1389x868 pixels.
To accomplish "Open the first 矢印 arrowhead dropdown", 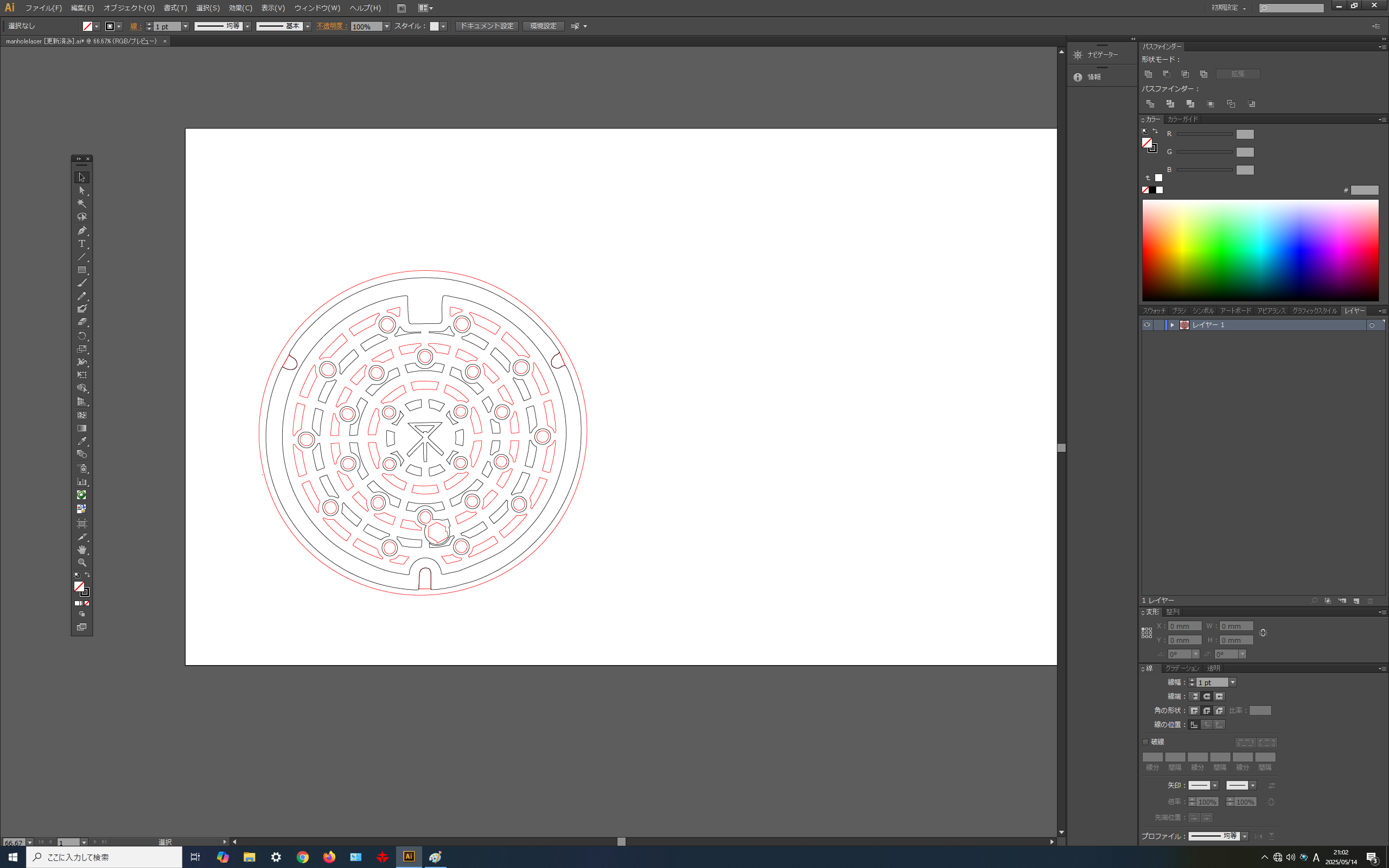I will (1214, 786).
